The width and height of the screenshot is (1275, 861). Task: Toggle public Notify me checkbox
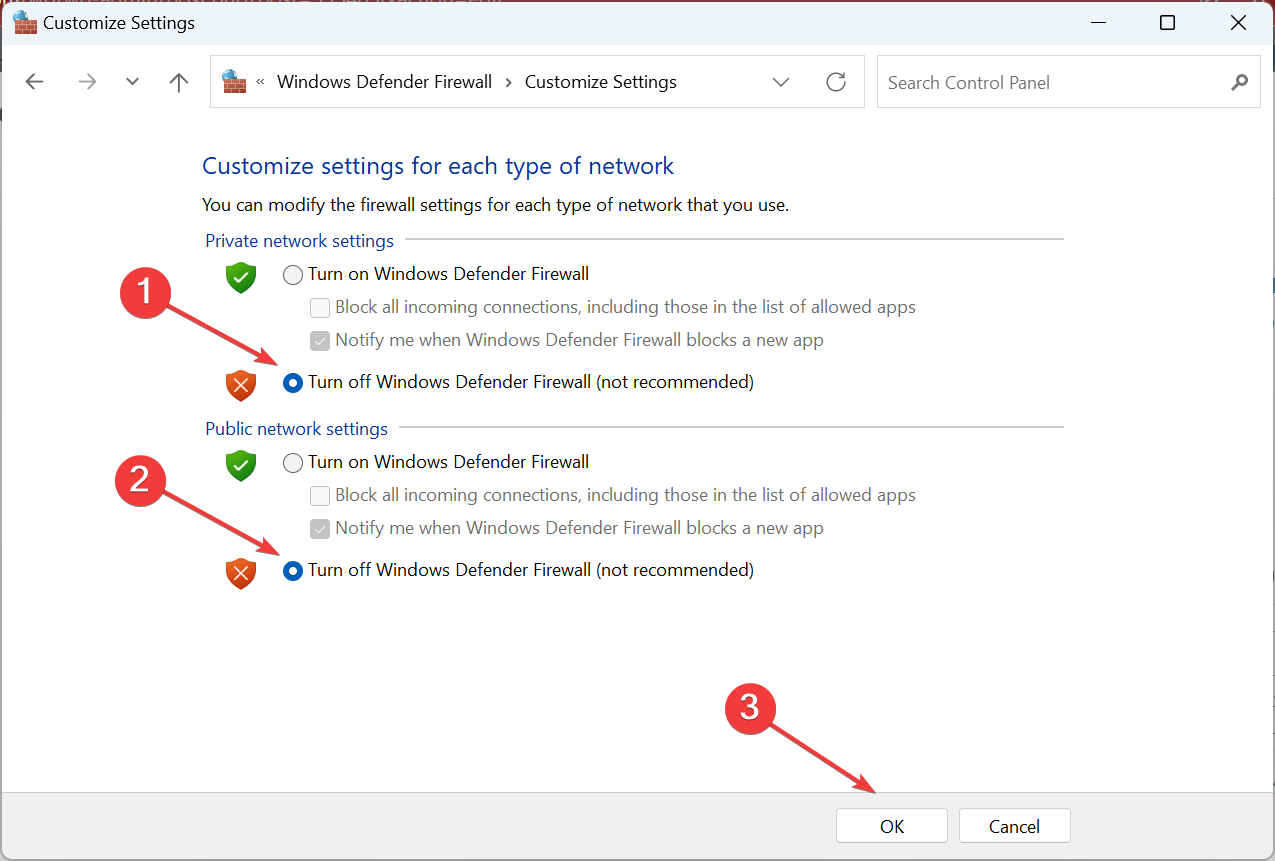pos(320,529)
